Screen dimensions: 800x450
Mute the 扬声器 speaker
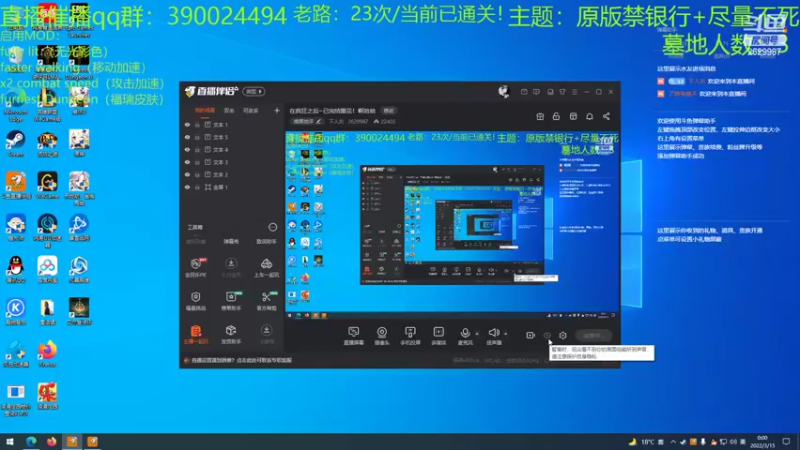493,336
